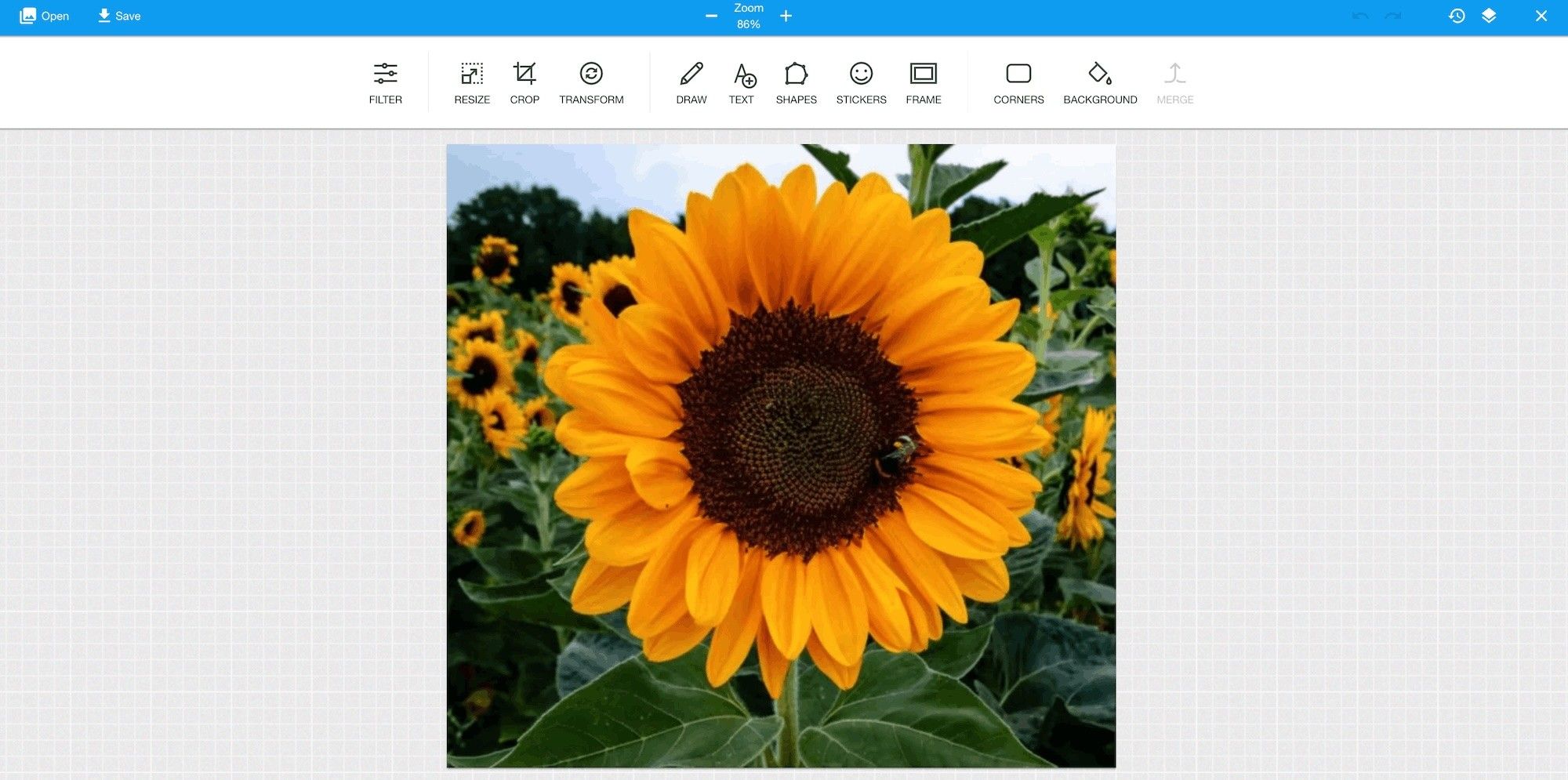The height and width of the screenshot is (780, 1568).
Task: Add text using the Text tool
Action: pyautogui.click(x=741, y=82)
